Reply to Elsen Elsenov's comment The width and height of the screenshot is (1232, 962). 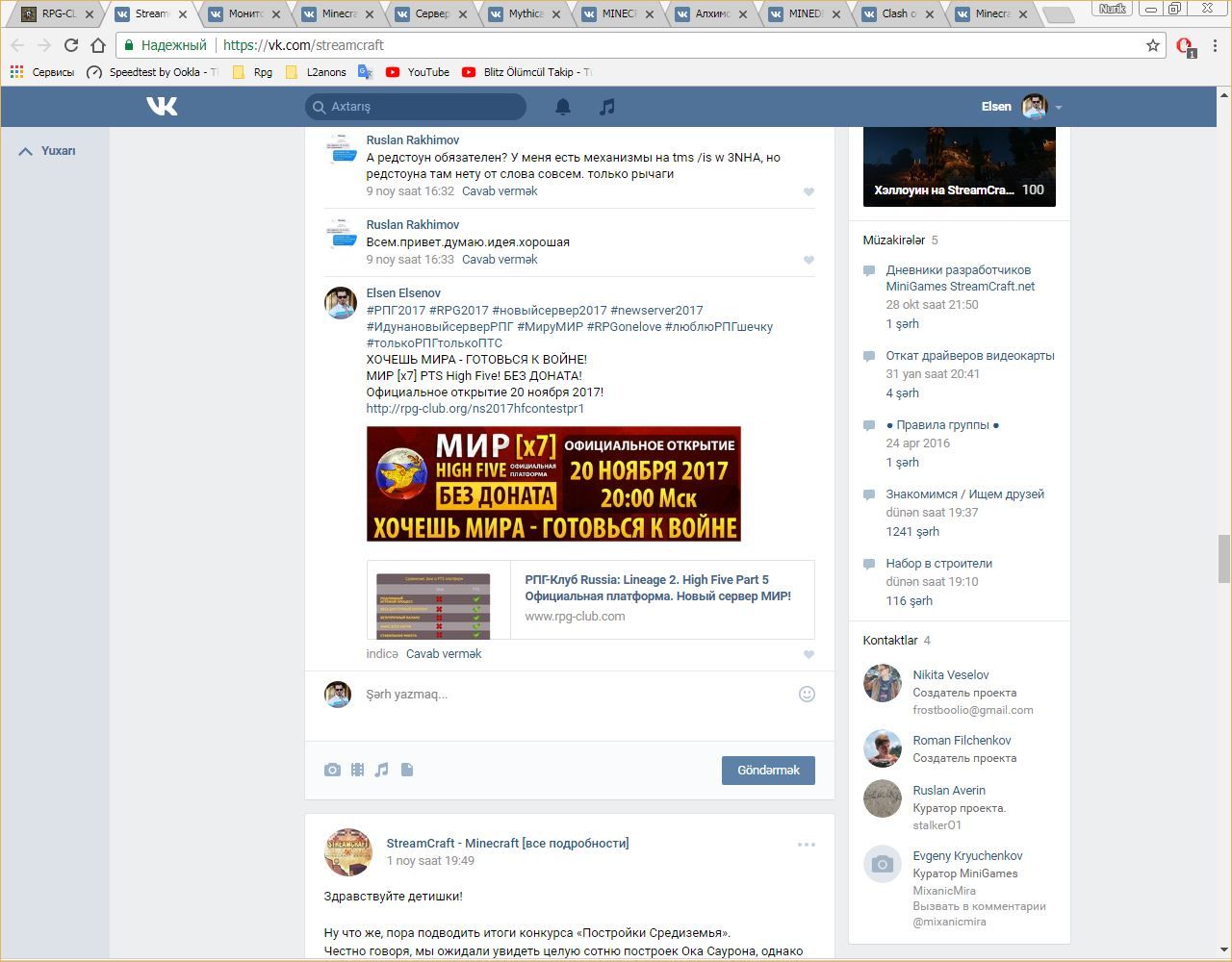(444, 654)
